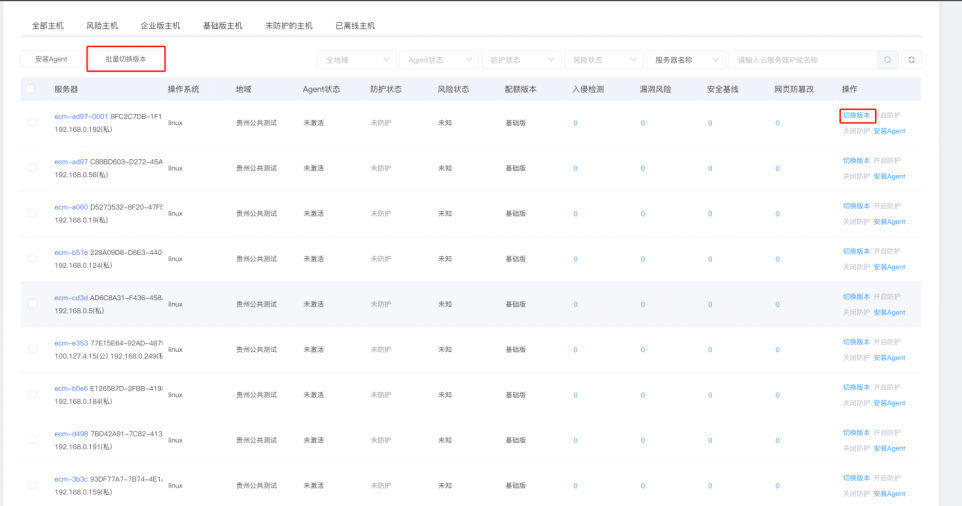Open server link ecm-ad97 with IP 192.168.0.56
This screenshot has height=506, width=962.
(71, 162)
